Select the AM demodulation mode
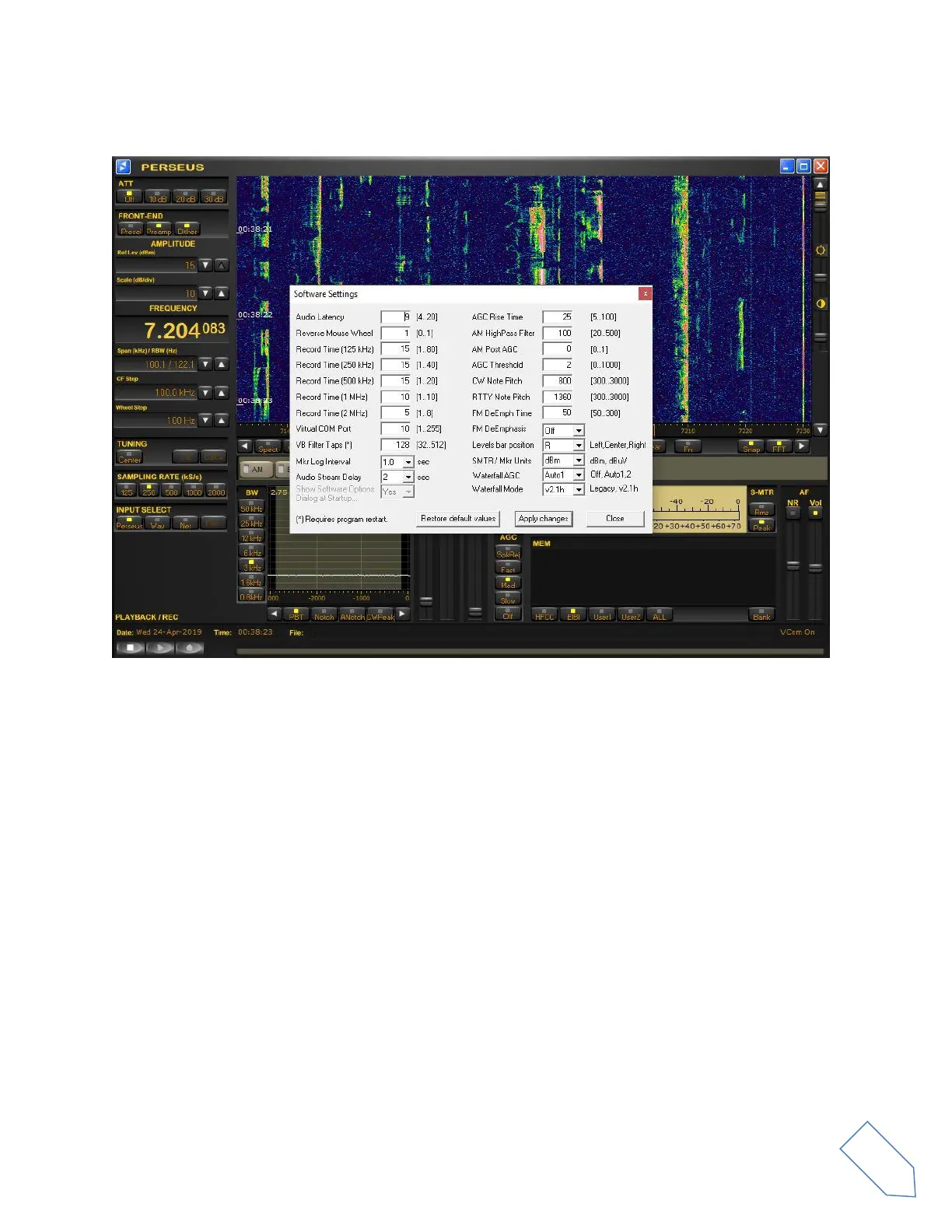This screenshot has width=952, height=1232. (x=256, y=469)
